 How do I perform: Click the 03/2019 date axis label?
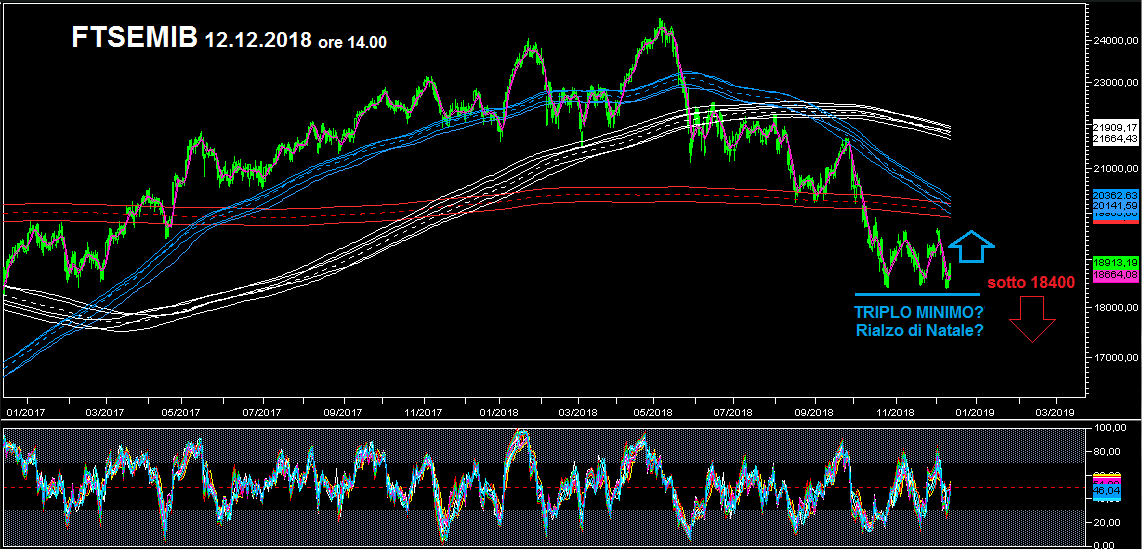click(1054, 411)
